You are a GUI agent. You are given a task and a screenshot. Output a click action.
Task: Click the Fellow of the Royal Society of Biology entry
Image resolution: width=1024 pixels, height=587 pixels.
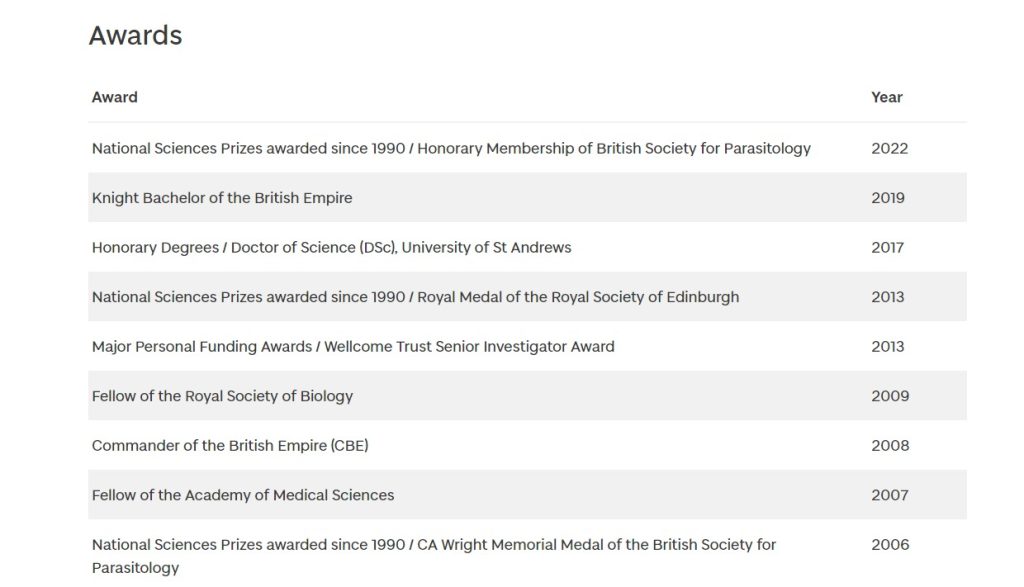click(x=222, y=396)
